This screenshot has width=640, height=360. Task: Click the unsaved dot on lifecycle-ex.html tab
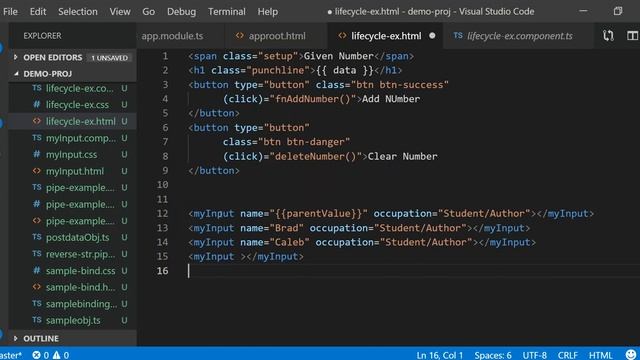tap(432, 36)
